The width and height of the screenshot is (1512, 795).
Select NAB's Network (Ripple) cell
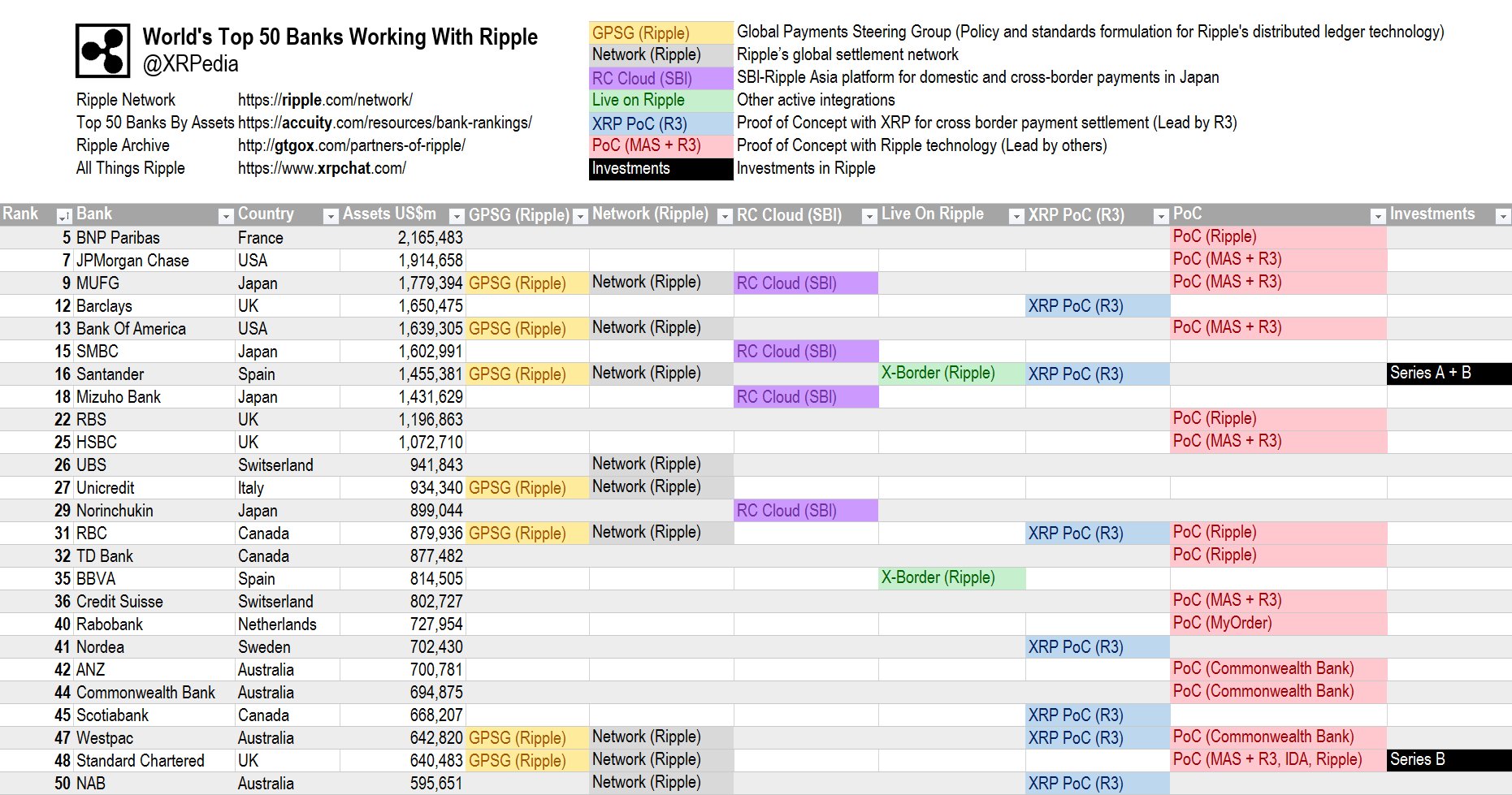(661, 783)
